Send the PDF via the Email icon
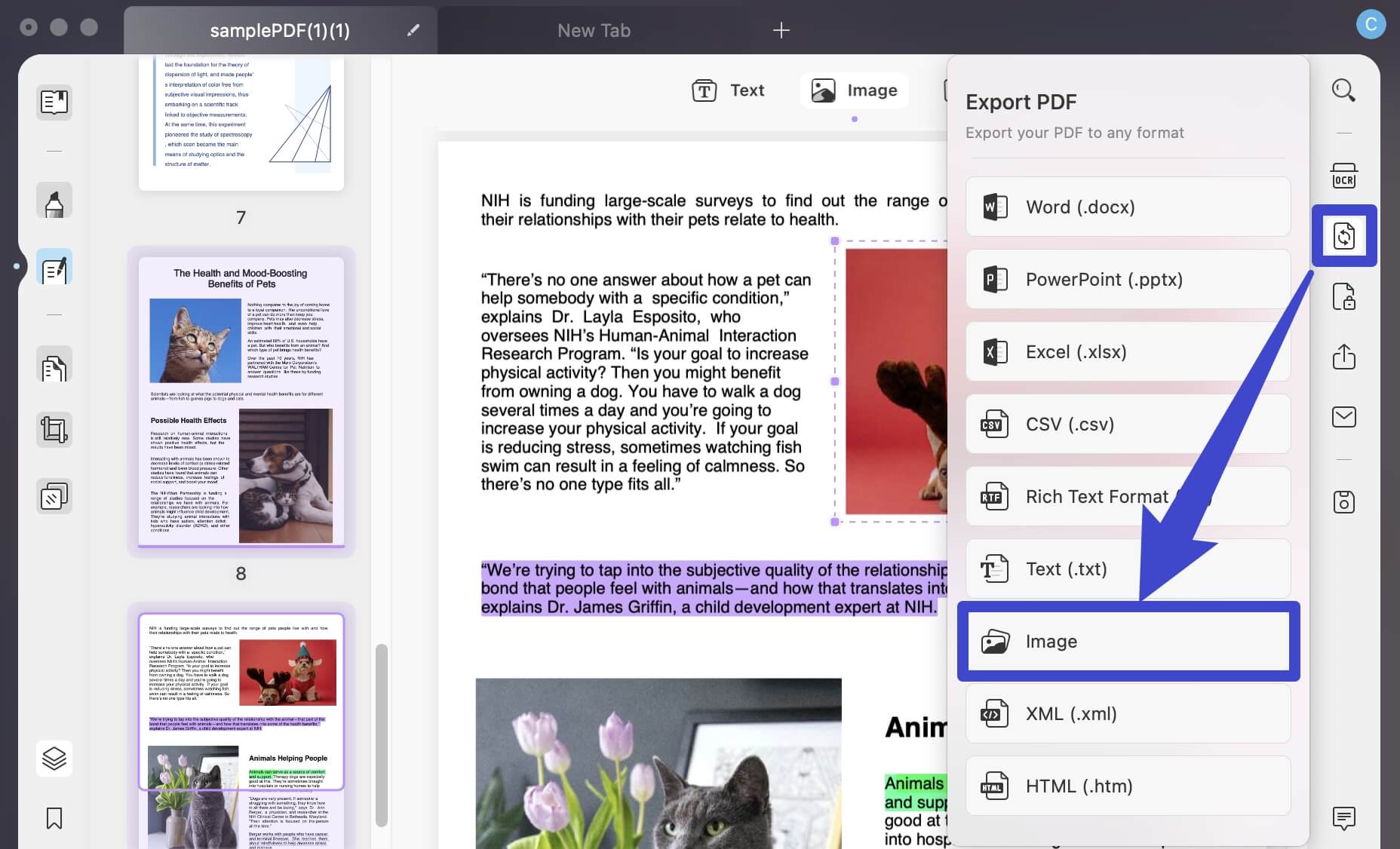This screenshot has width=1400, height=849. (x=1344, y=417)
